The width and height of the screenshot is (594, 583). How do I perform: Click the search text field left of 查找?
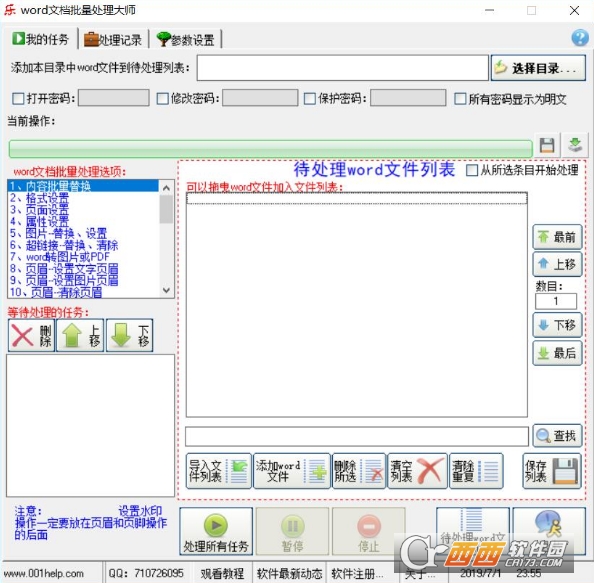[356, 436]
